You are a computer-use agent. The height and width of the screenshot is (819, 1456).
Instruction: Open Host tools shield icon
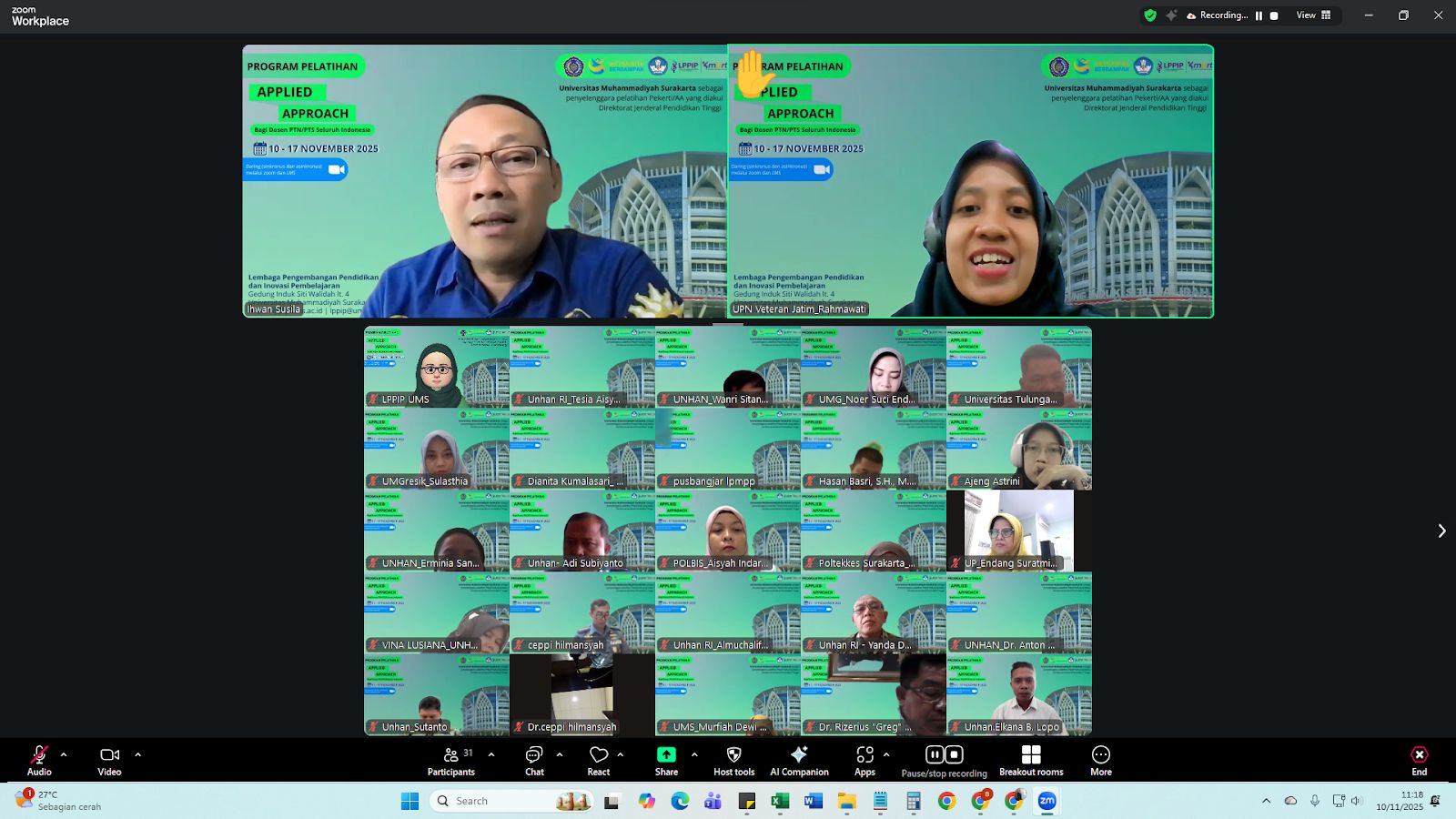(733, 754)
